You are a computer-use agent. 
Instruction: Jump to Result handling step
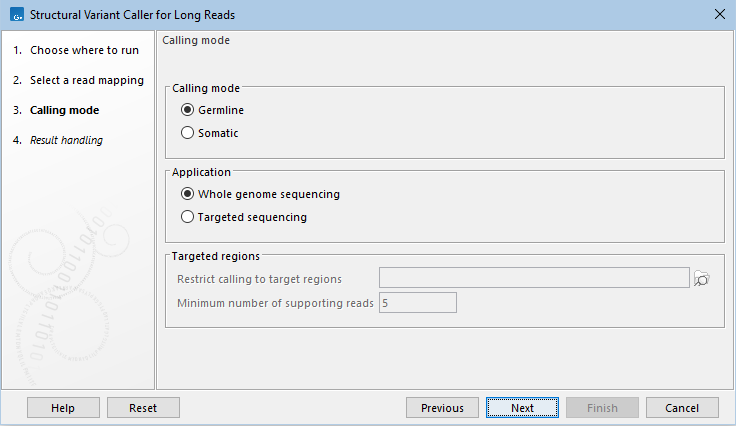point(66,140)
